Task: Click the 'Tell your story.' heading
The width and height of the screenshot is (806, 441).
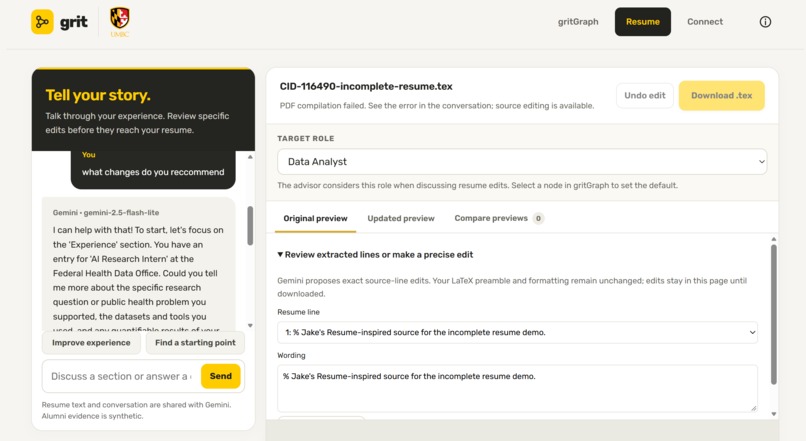Action: click(98, 95)
